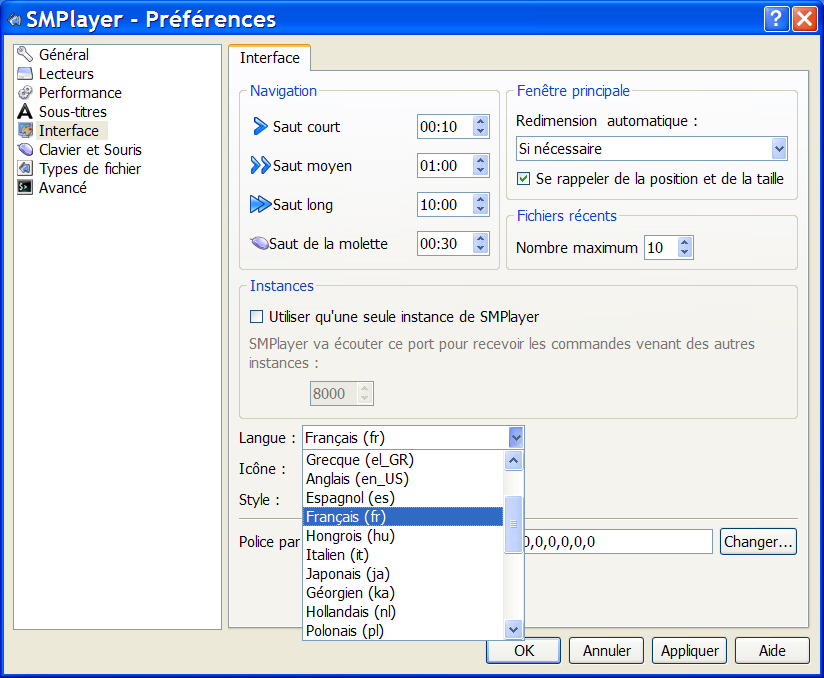Decrease Saut long value
The width and height of the screenshot is (824, 678).
[480, 209]
